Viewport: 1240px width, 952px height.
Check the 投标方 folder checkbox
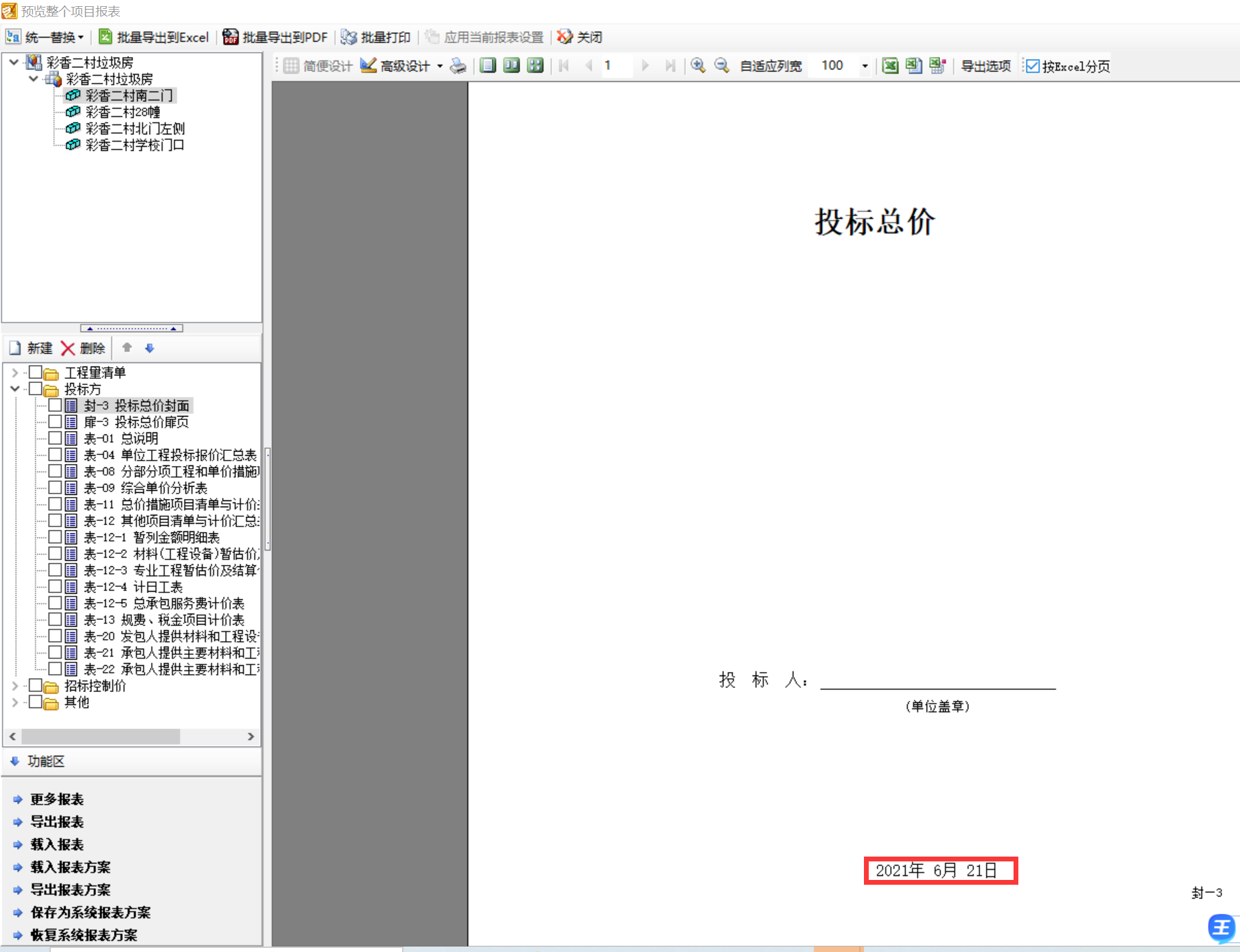coord(35,388)
